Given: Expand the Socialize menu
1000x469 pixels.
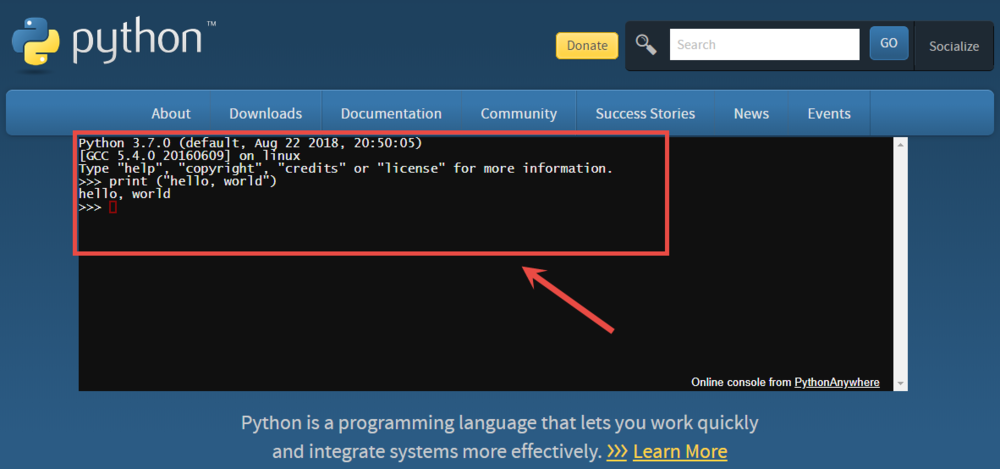Looking at the screenshot, I should pyautogui.click(x=953, y=46).
